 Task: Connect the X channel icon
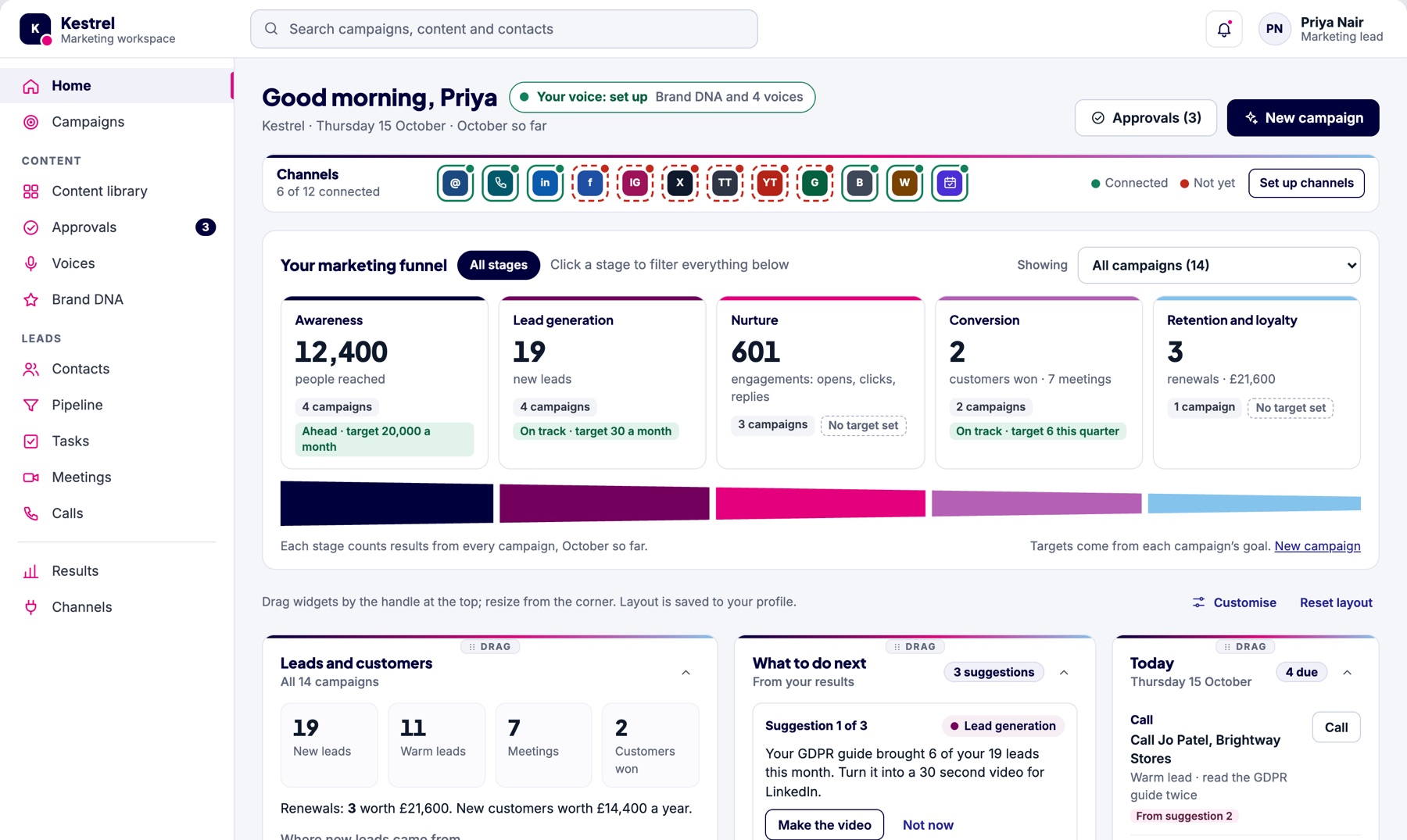coord(680,183)
